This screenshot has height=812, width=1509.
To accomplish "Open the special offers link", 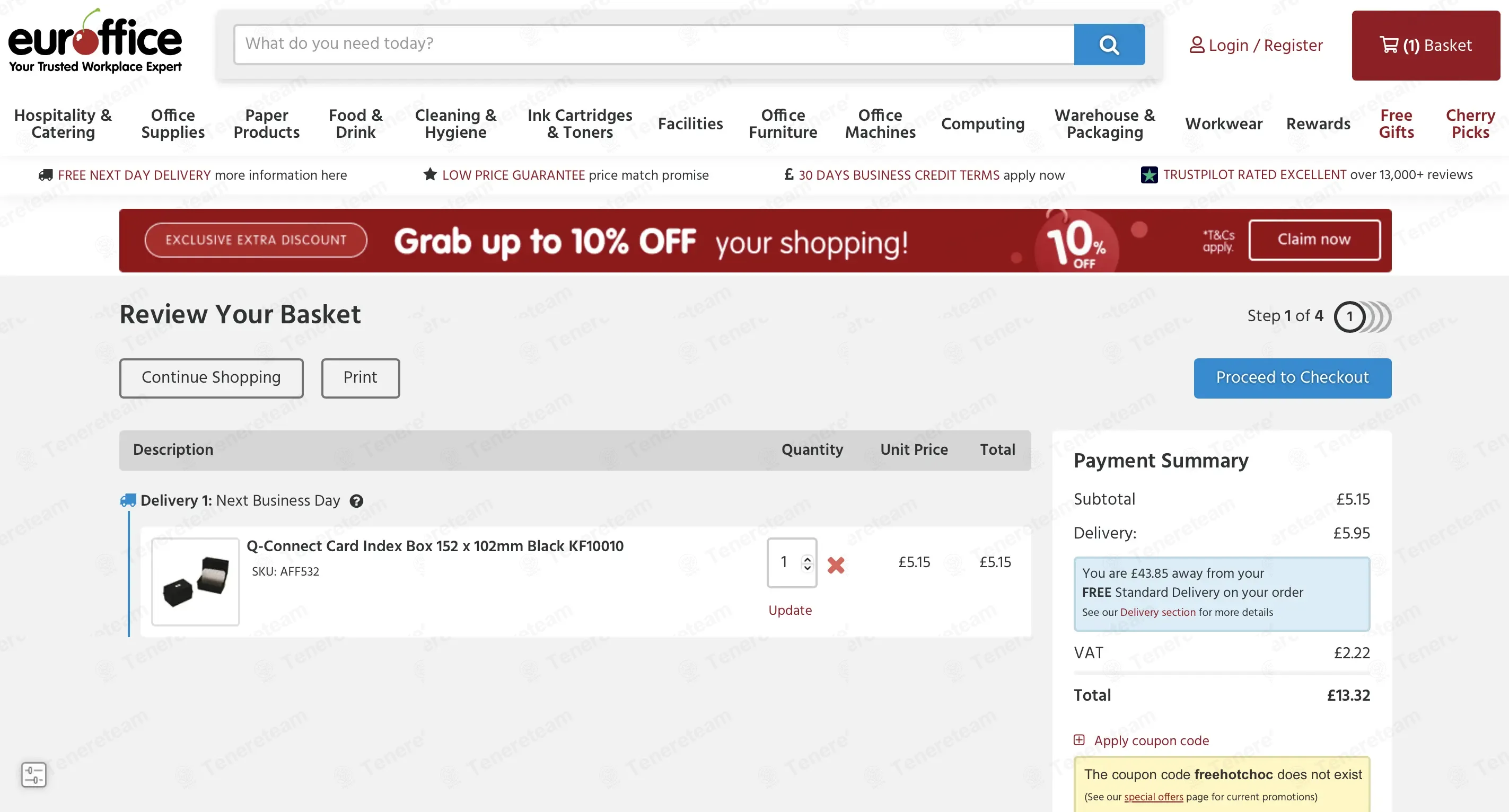I will coord(1153,797).
